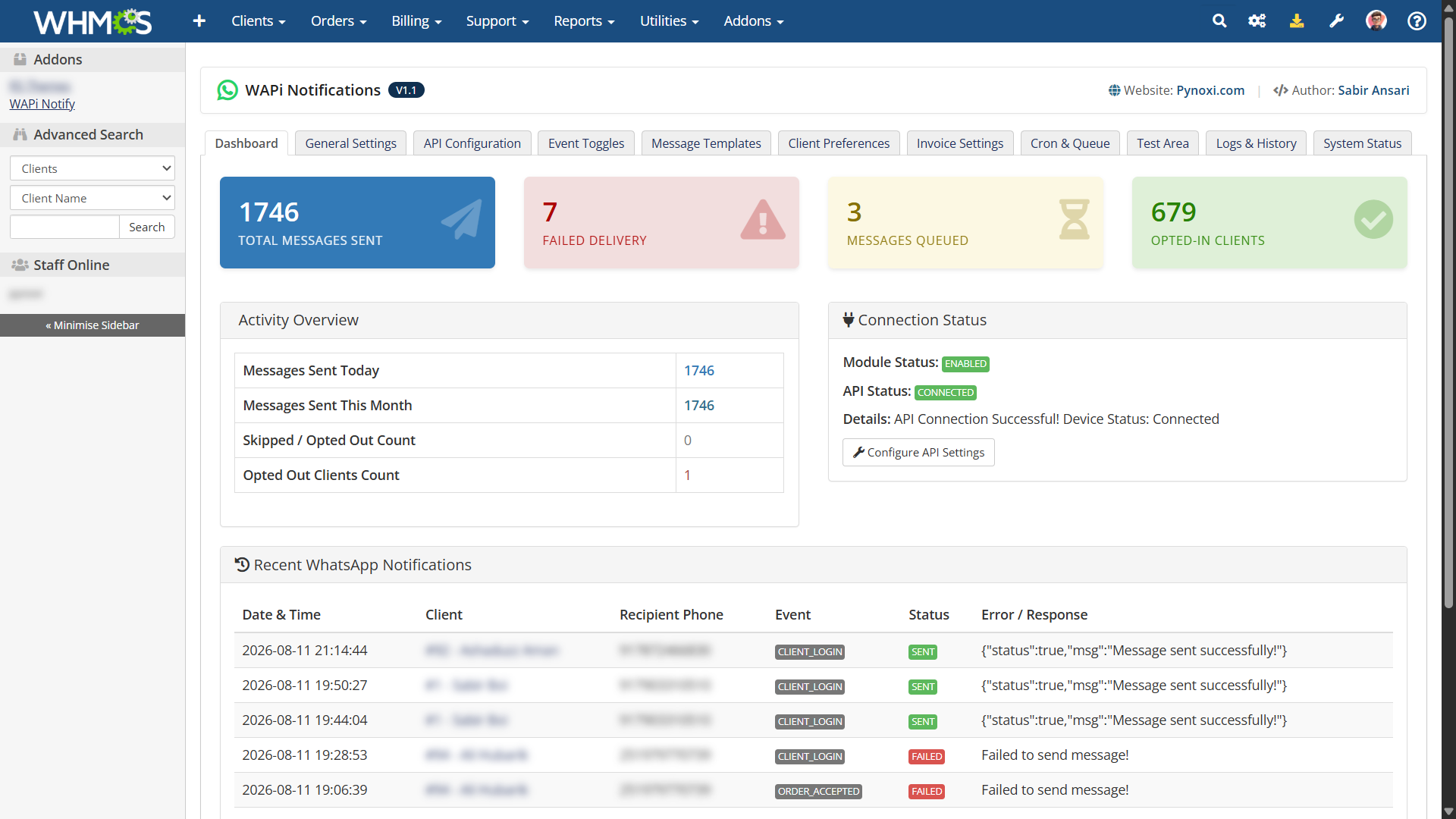Click the advanced search text field
This screenshot has height=819, width=1456.
coord(64,227)
